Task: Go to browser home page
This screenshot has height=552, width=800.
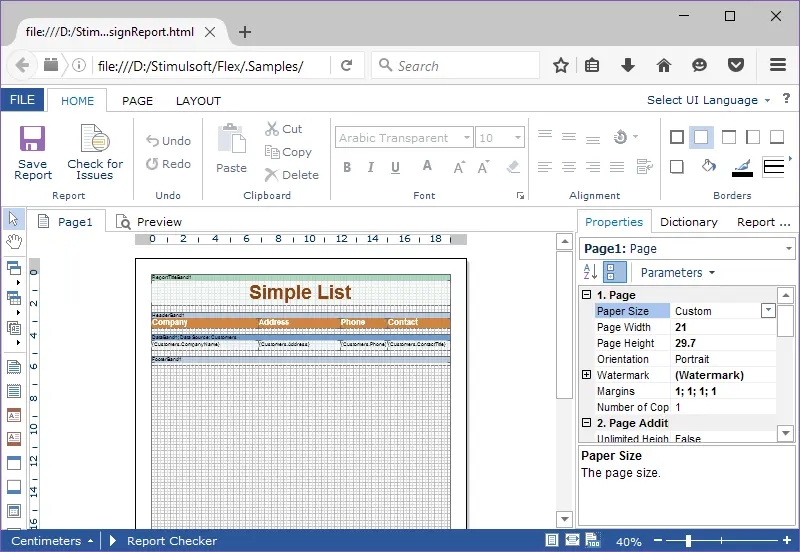Action: pyautogui.click(x=663, y=65)
